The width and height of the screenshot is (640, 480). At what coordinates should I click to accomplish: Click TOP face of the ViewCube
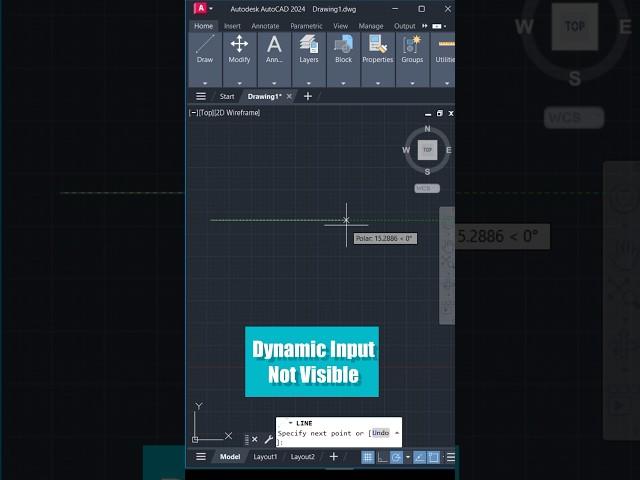pos(427,150)
